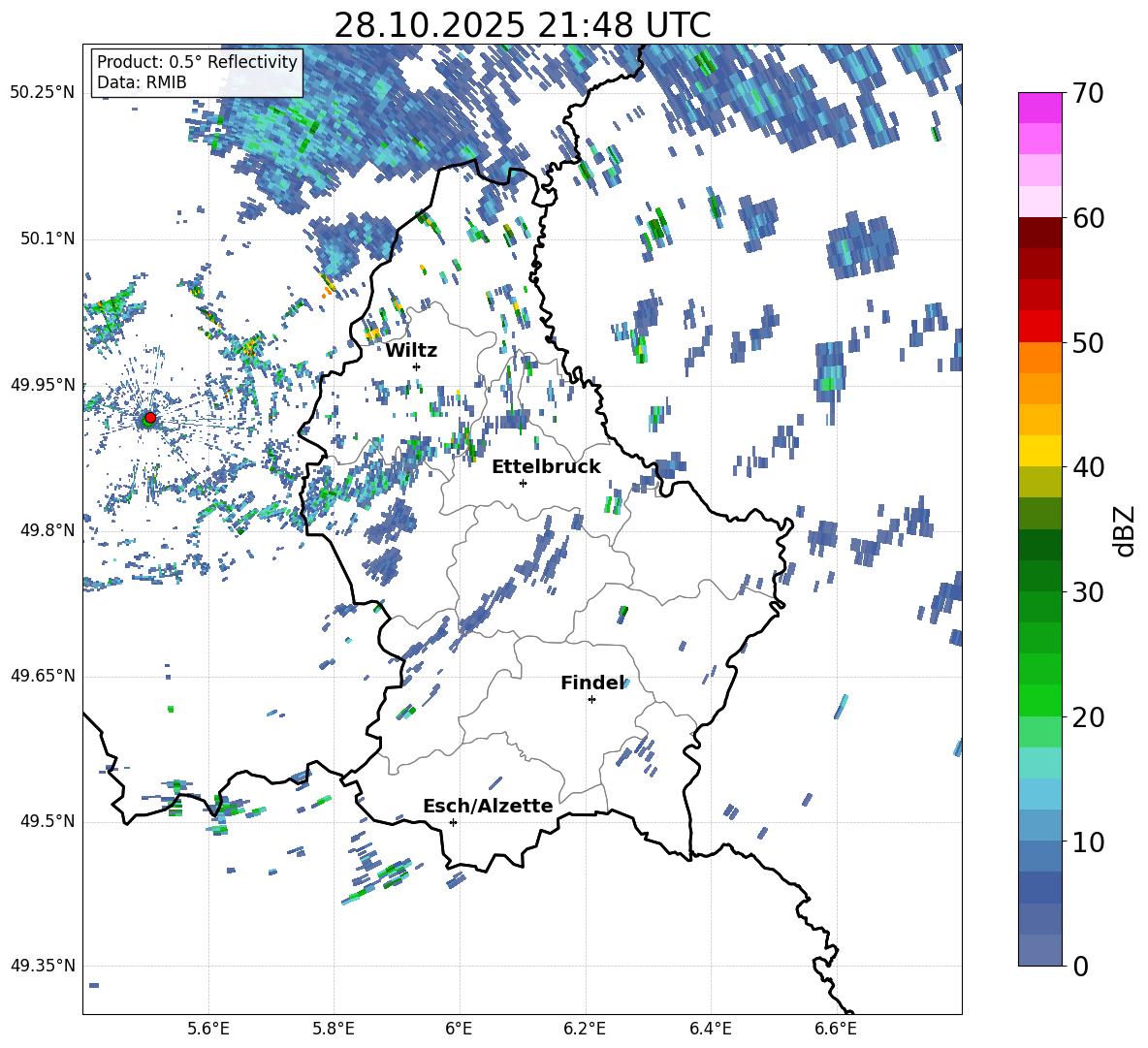Click the colorbar tick value 20
Image resolution: width=1148 pixels, height=1048 pixels.
click(1088, 717)
